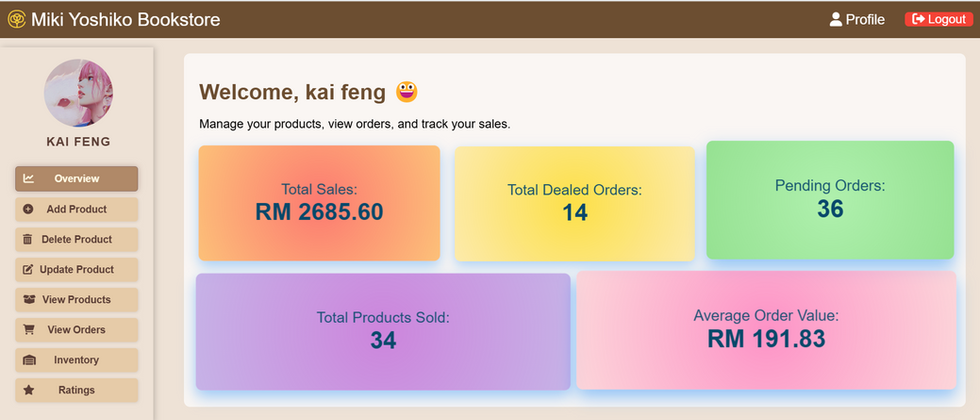Open the Profile link in header
The height and width of the screenshot is (420, 980).
[857, 19]
